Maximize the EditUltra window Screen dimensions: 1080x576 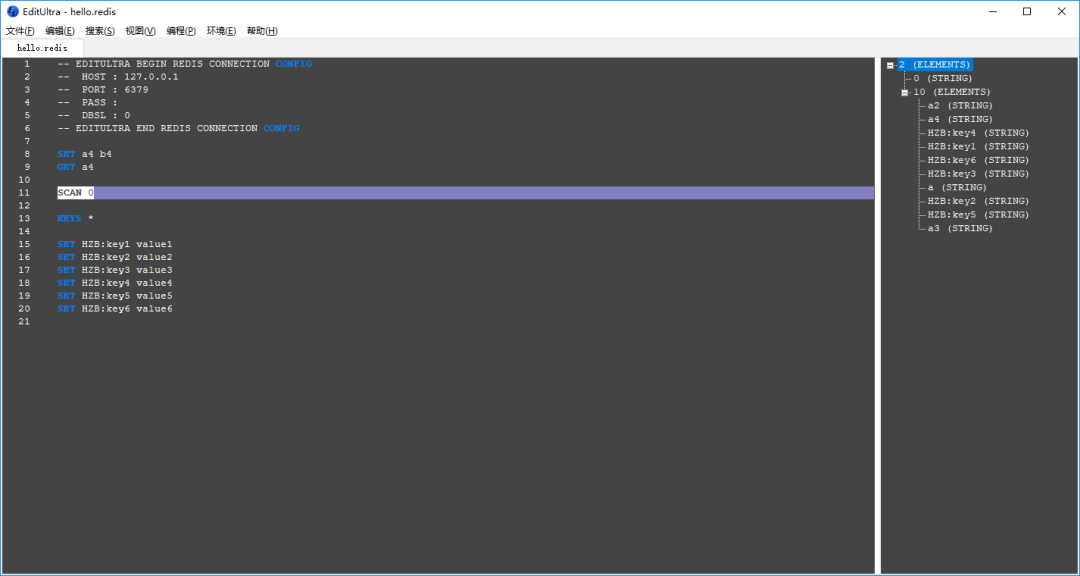point(1027,12)
